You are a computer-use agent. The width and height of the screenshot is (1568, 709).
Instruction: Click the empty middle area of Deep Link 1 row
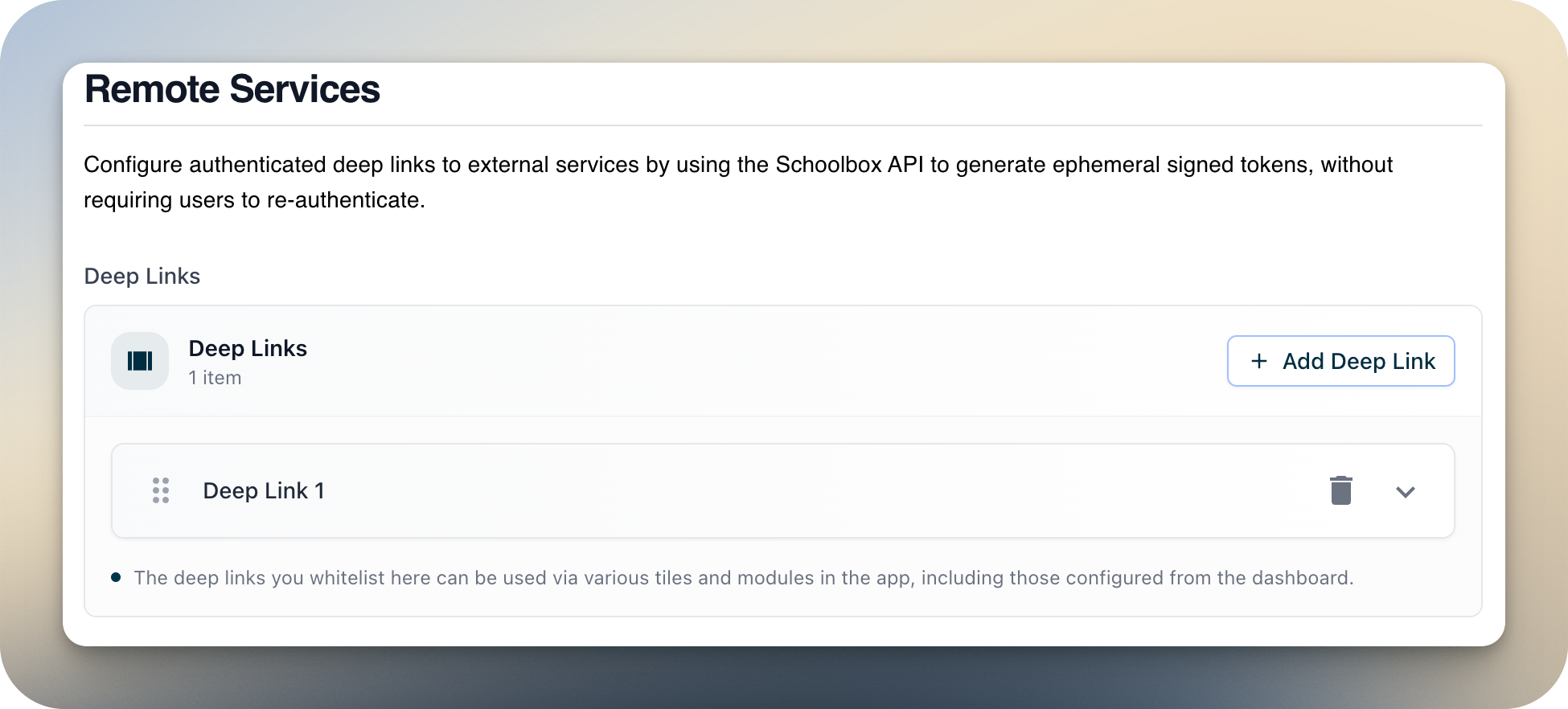804,490
